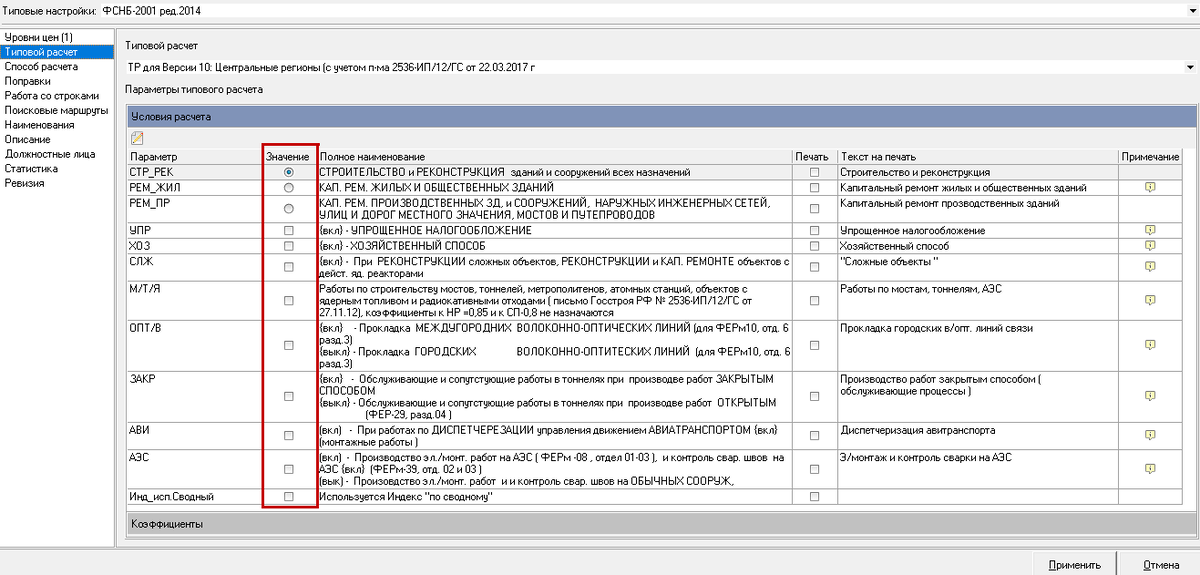The width and height of the screenshot is (1200, 575).
Task: Click 'Капитальный ремонт прозводственных зданий' cell
Action: [x=978, y=209]
